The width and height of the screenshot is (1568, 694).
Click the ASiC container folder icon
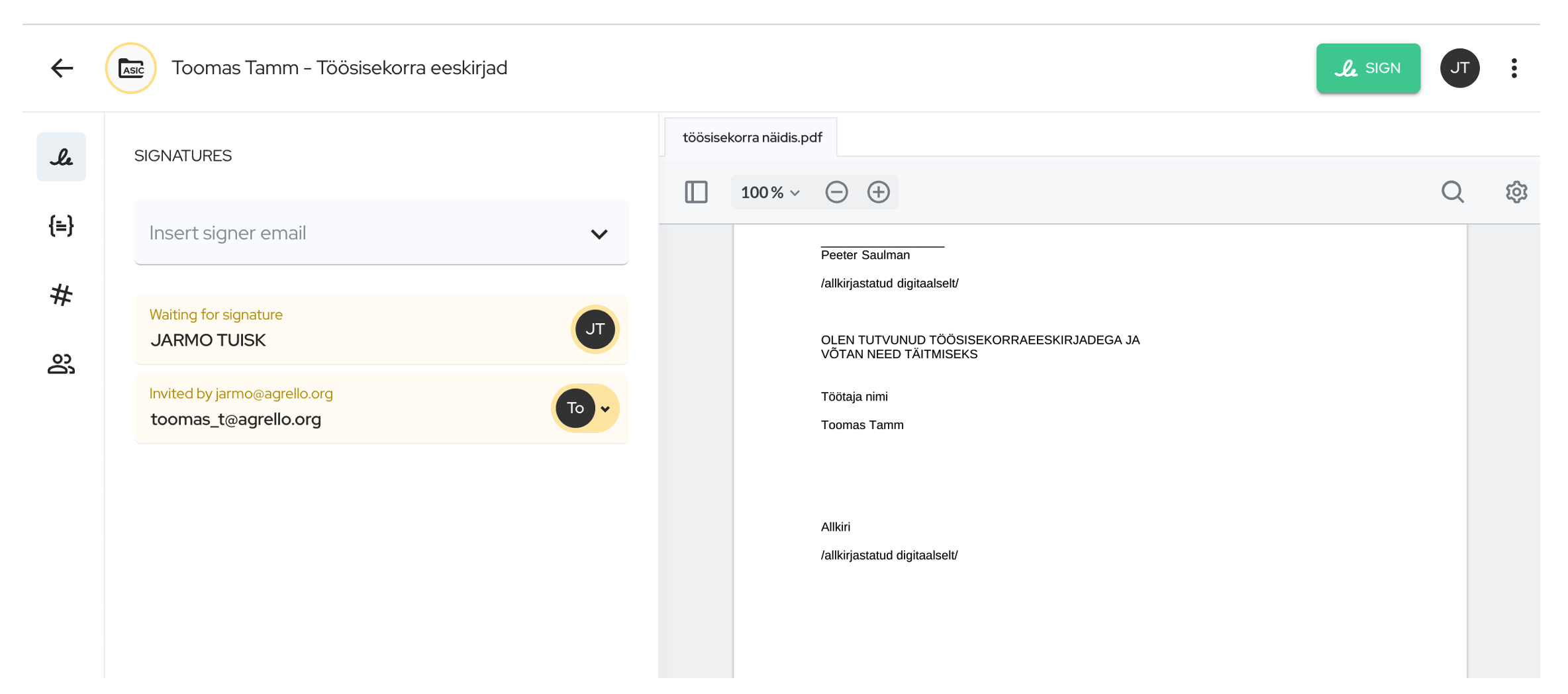(131, 68)
